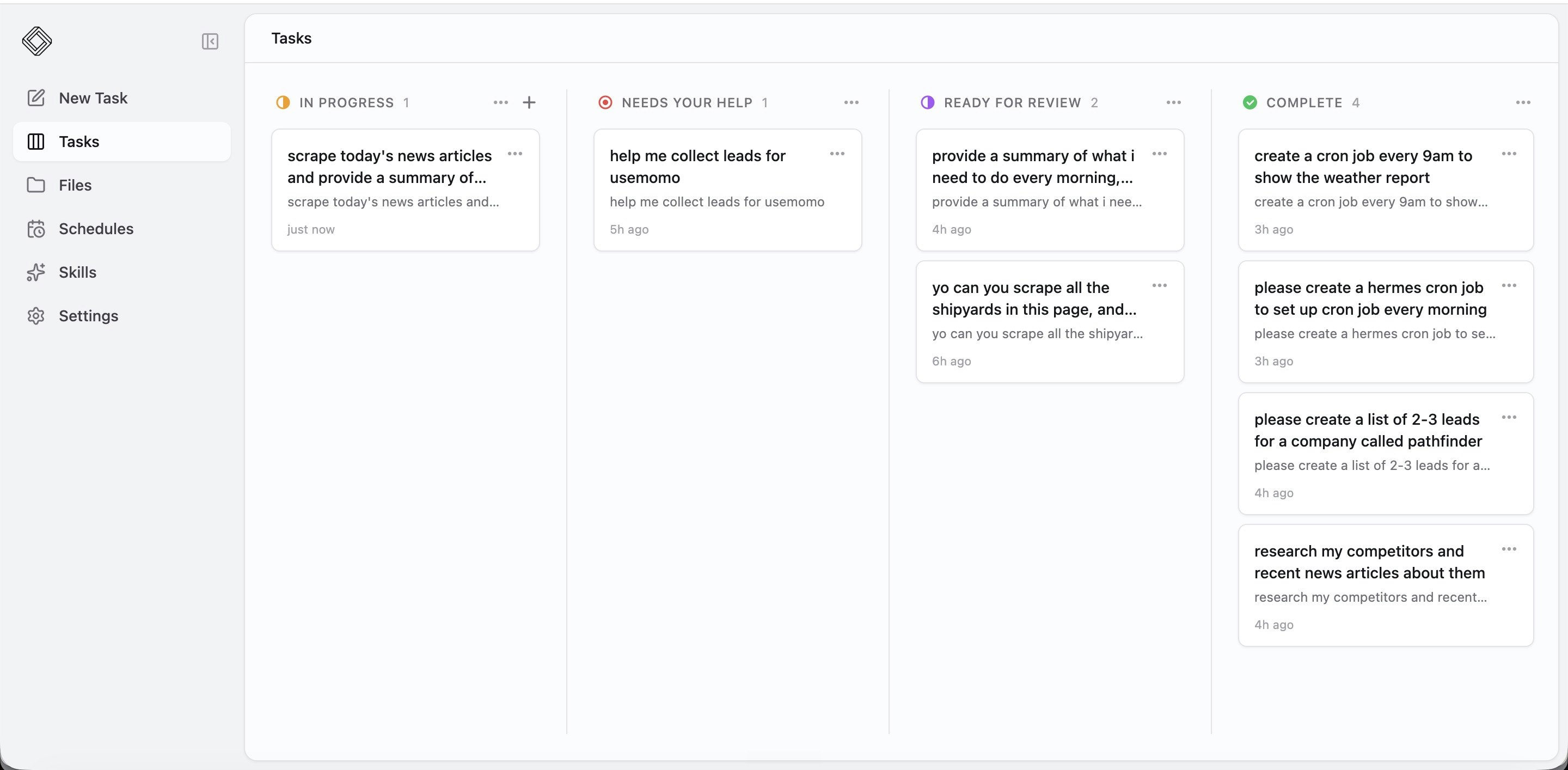Open options for the weather report cron card
The width and height of the screenshot is (1568, 770).
(1509, 154)
